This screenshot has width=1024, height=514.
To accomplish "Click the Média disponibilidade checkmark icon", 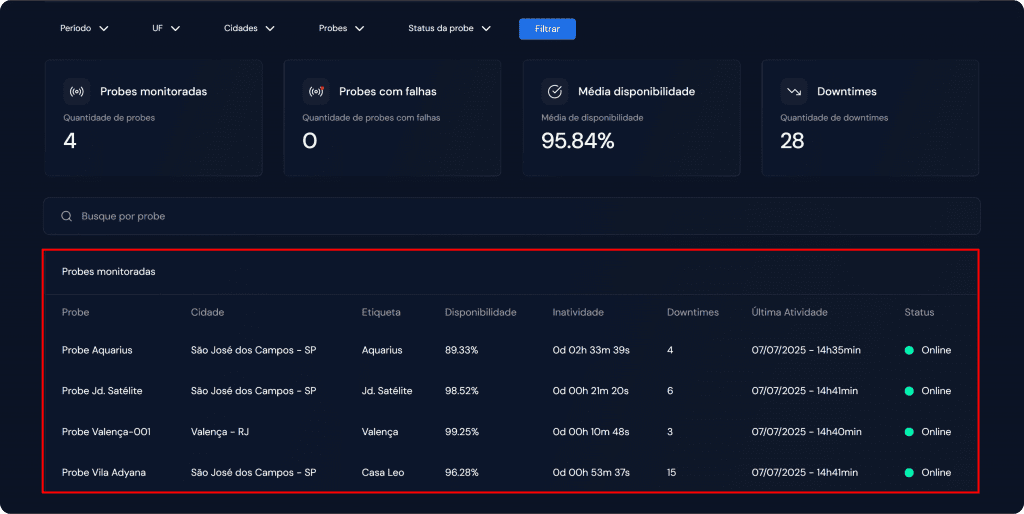I will point(554,91).
